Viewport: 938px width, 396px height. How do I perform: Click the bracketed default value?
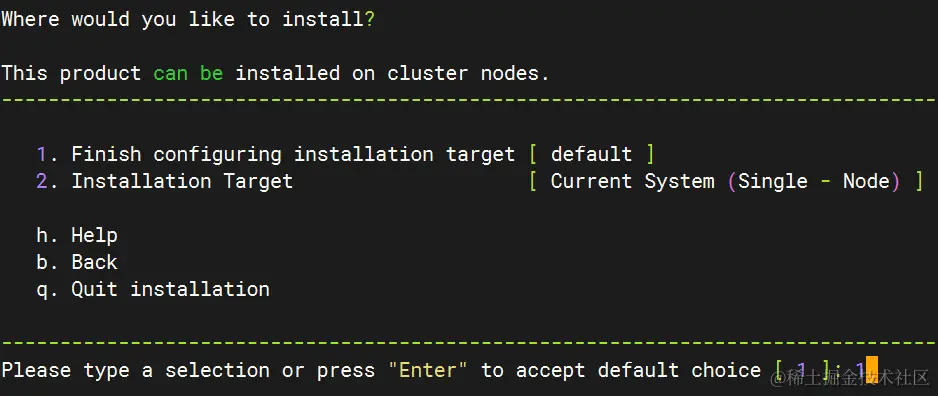click(592, 154)
